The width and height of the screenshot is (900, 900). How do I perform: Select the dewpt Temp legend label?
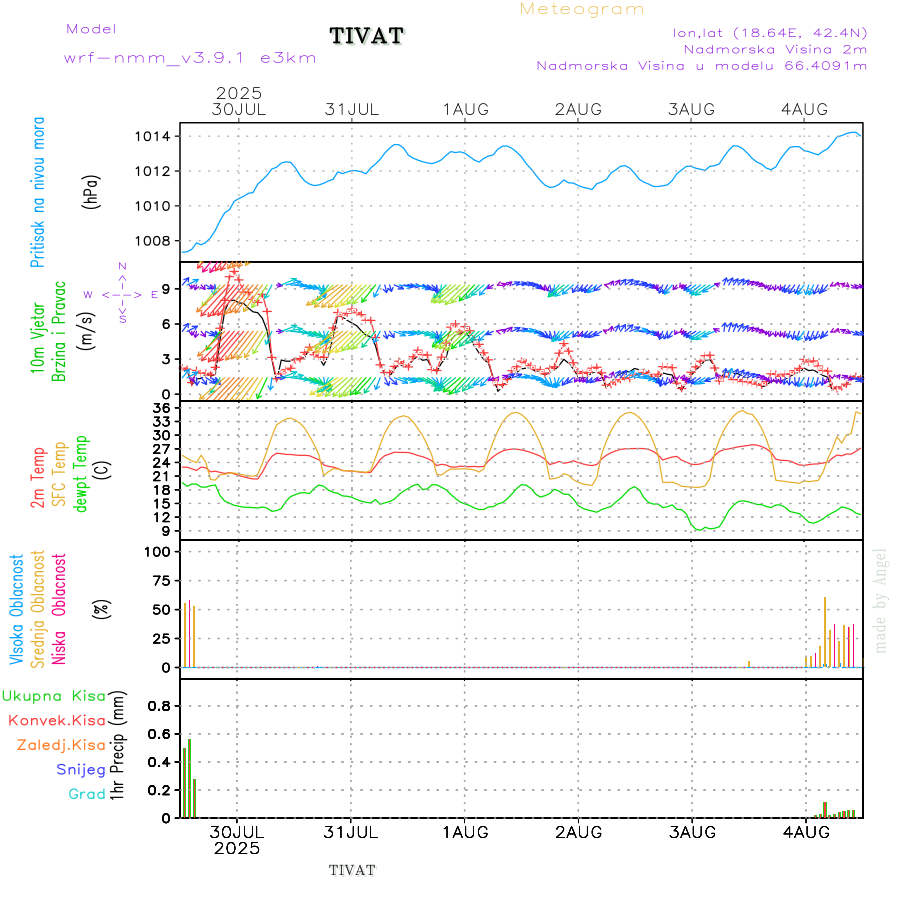(x=81, y=466)
